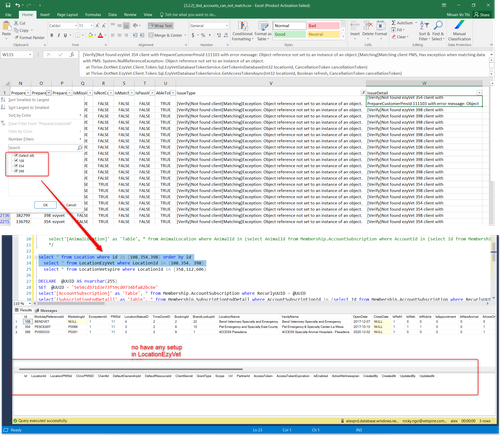
Task: Uncheck the 108 filter checkbox
Action: coord(16,160)
